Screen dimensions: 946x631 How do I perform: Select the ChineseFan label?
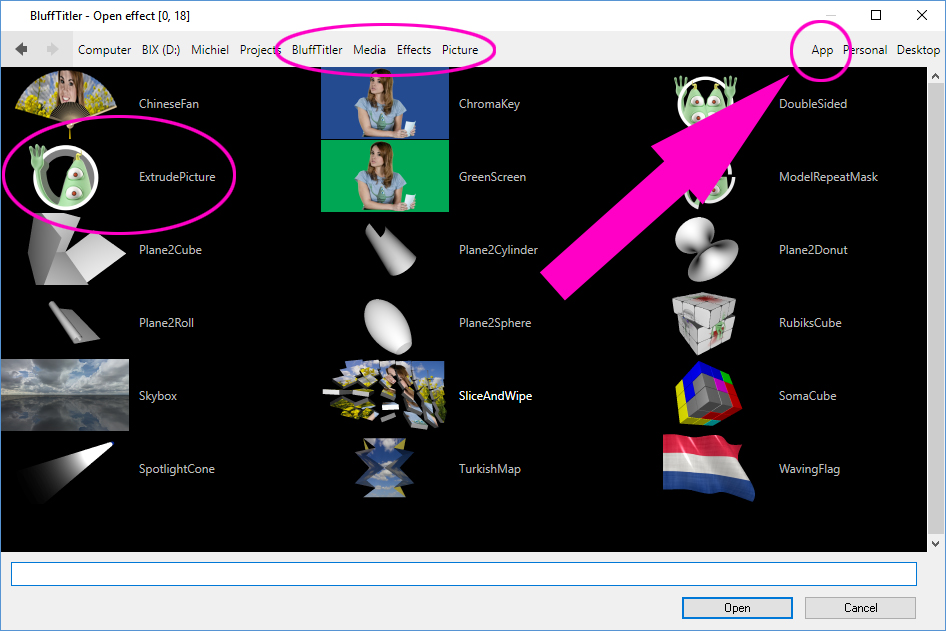(x=169, y=104)
